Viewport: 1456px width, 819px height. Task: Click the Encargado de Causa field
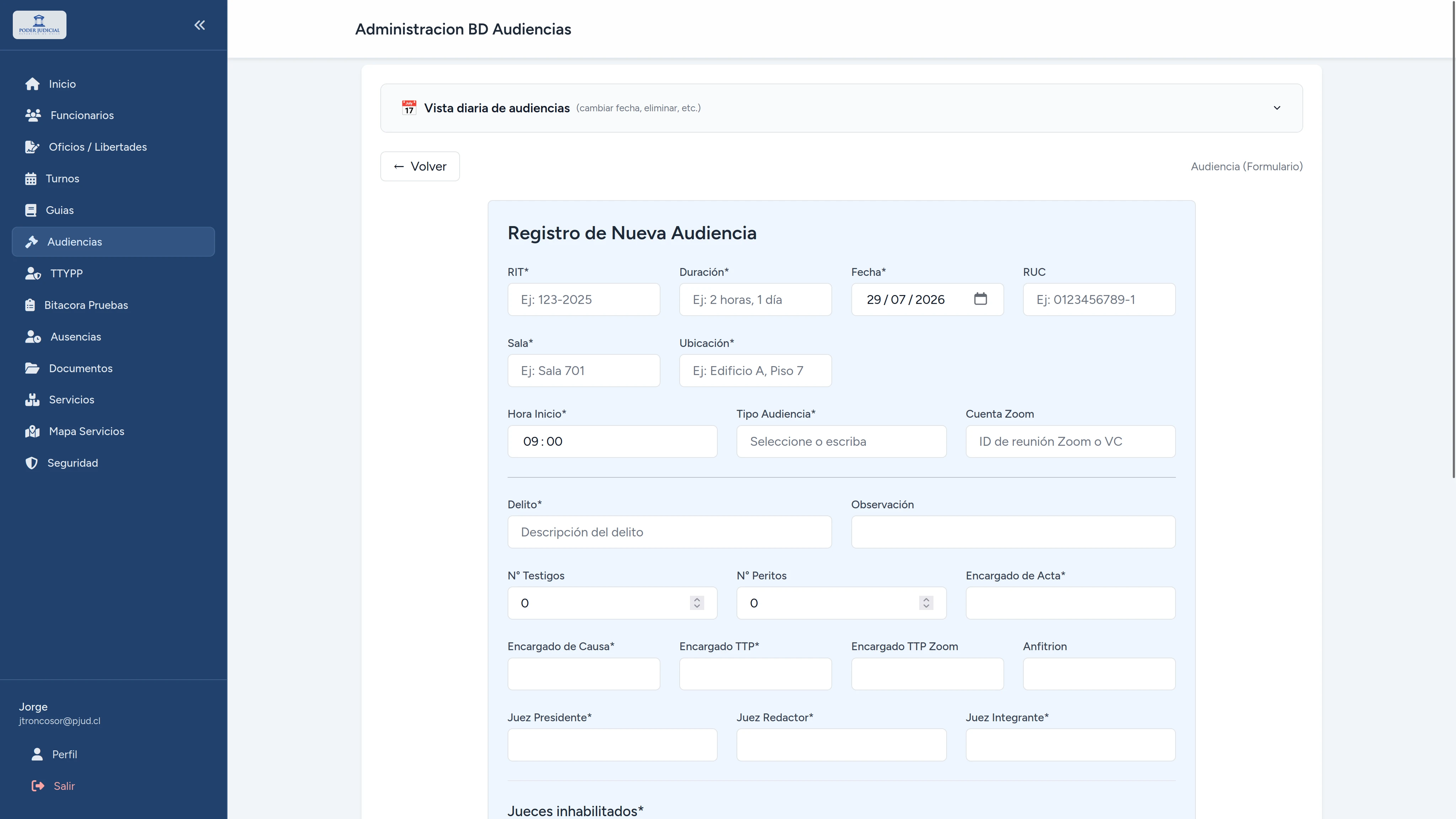584,674
